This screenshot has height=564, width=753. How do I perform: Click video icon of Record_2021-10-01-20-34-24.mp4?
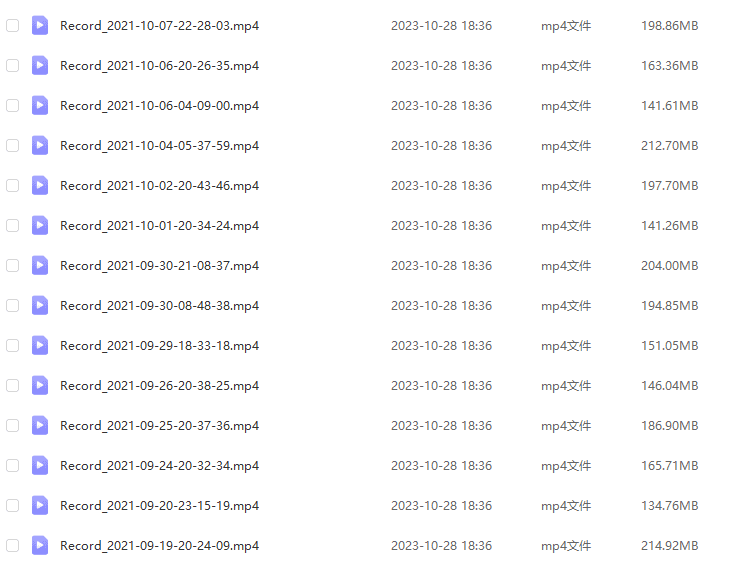[x=40, y=225]
